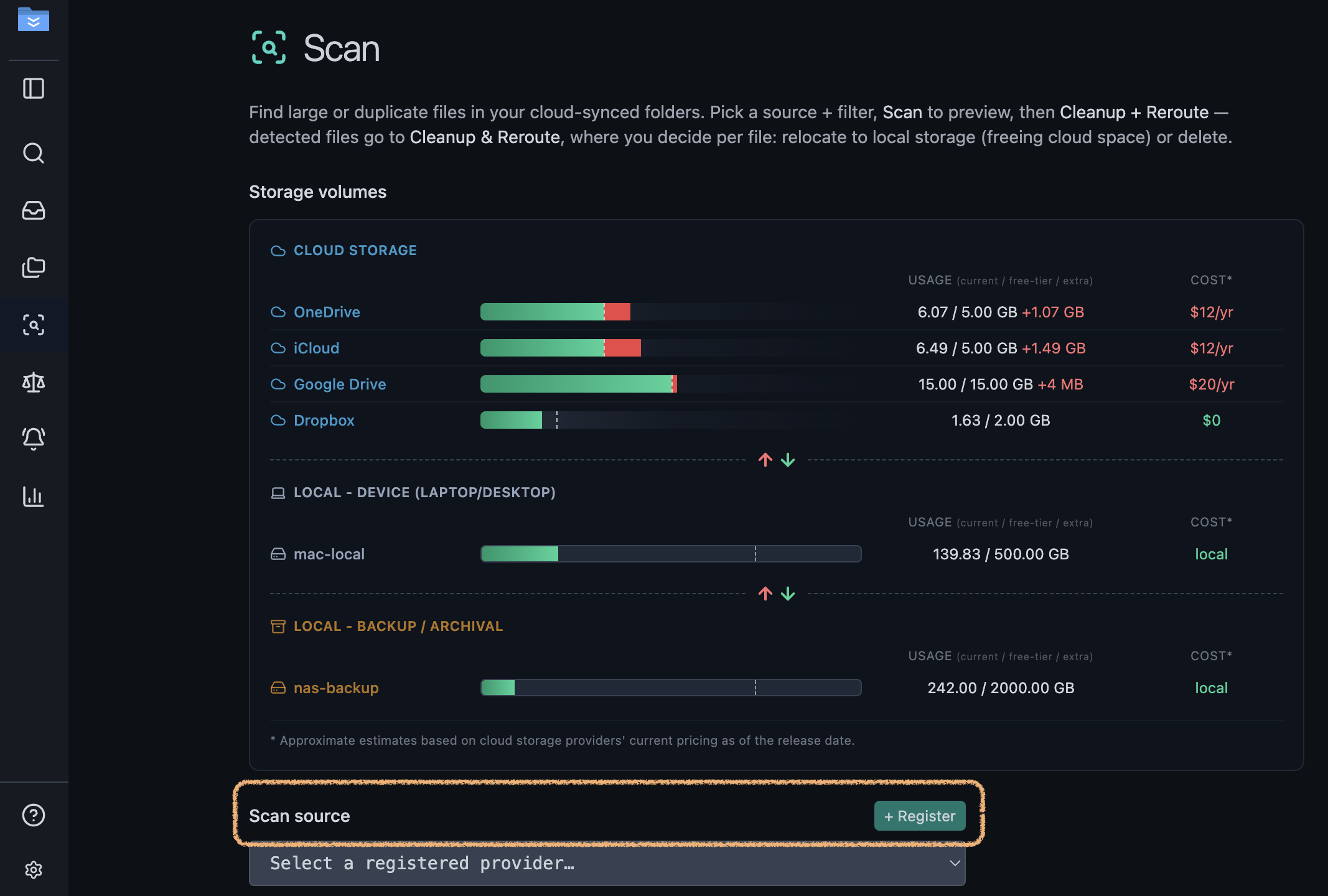Click the red up arrow below mac-local
The image size is (1328, 896).
[765, 594]
